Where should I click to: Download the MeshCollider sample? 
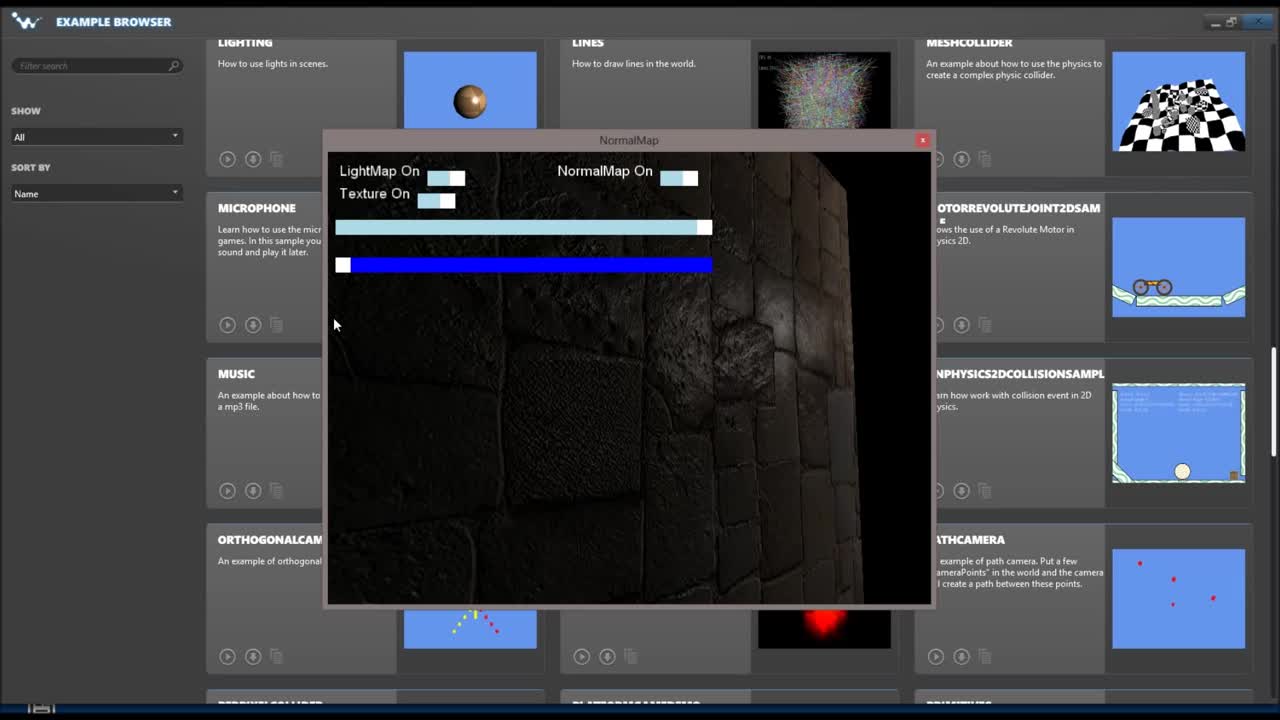point(961,159)
